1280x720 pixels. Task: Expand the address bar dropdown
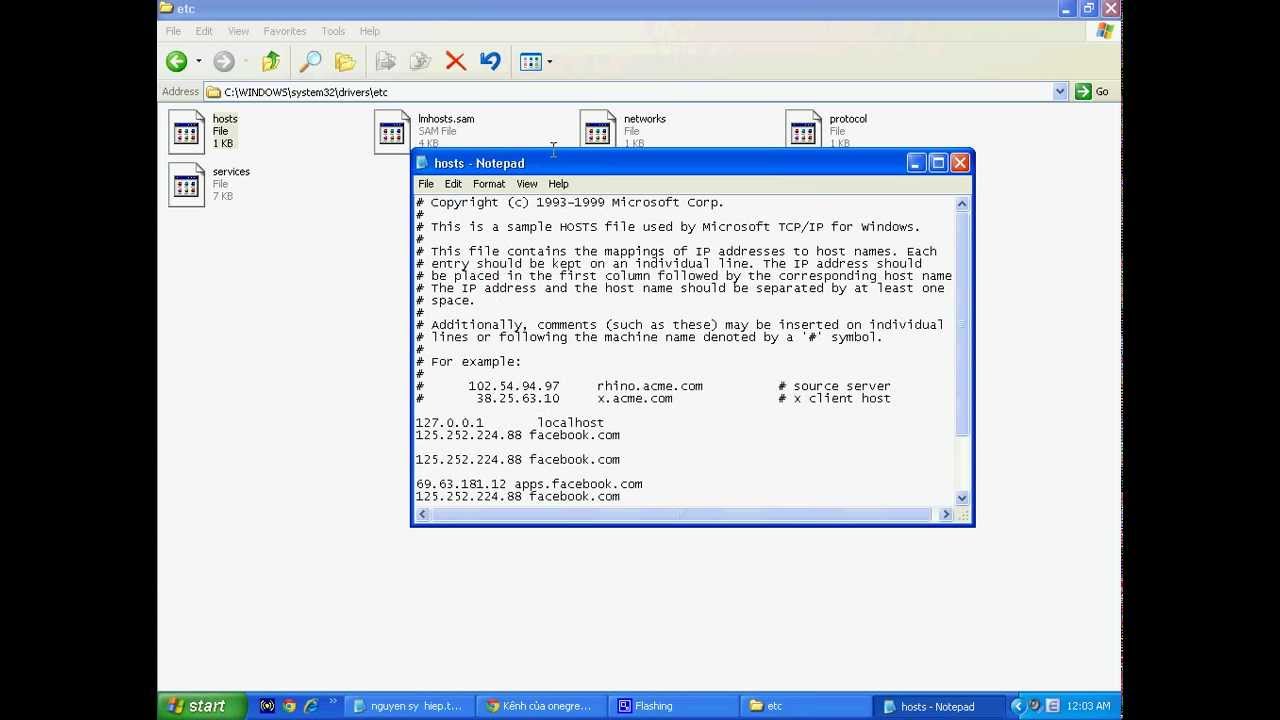[x=1060, y=91]
